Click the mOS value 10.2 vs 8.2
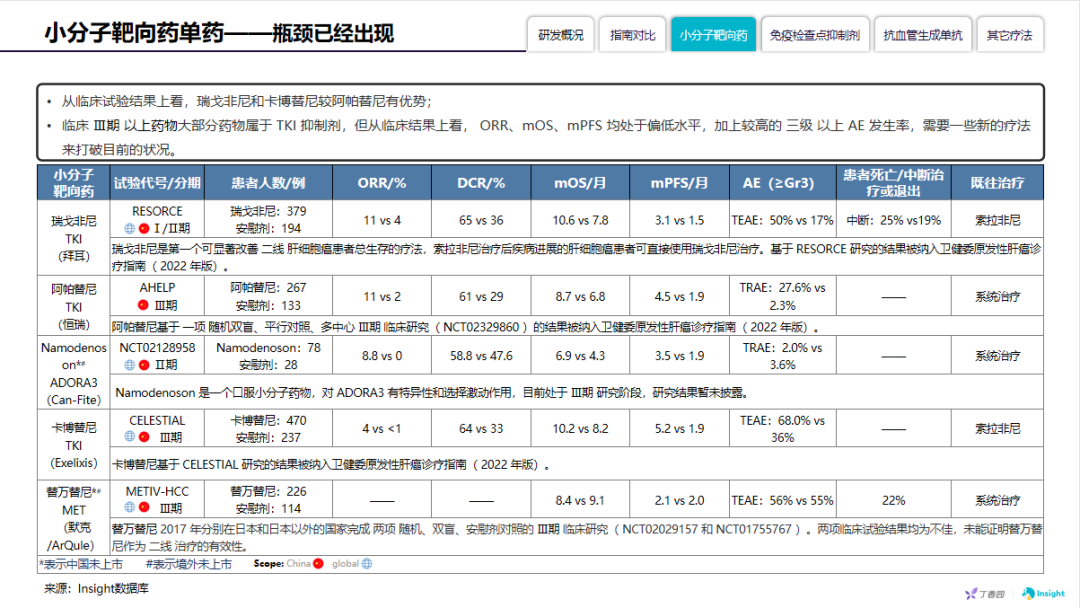 click(580, 428)
